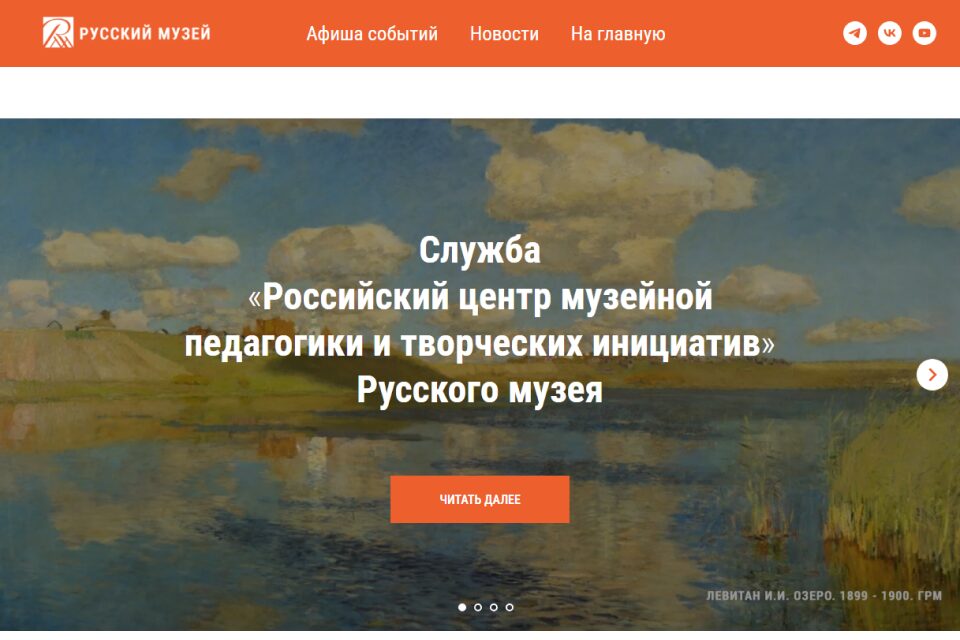Click the word 'Служба' in the heading

(x=479, y=250)
